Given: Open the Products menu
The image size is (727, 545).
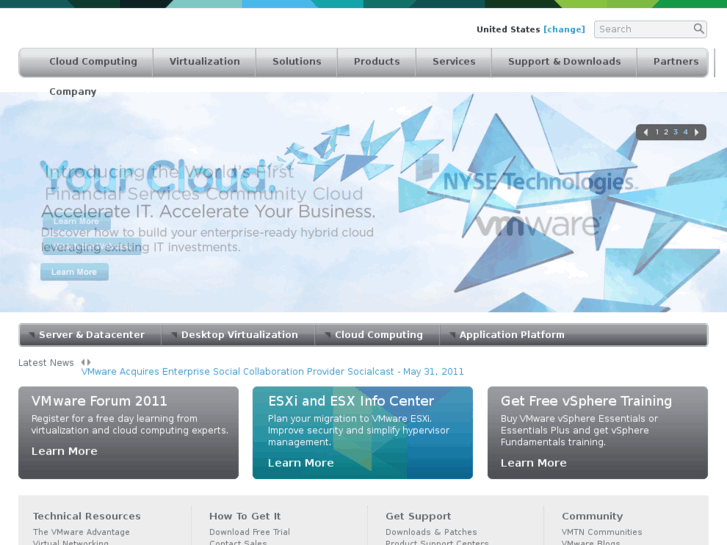Looking at the screenshot, I should tap(376, 62).
